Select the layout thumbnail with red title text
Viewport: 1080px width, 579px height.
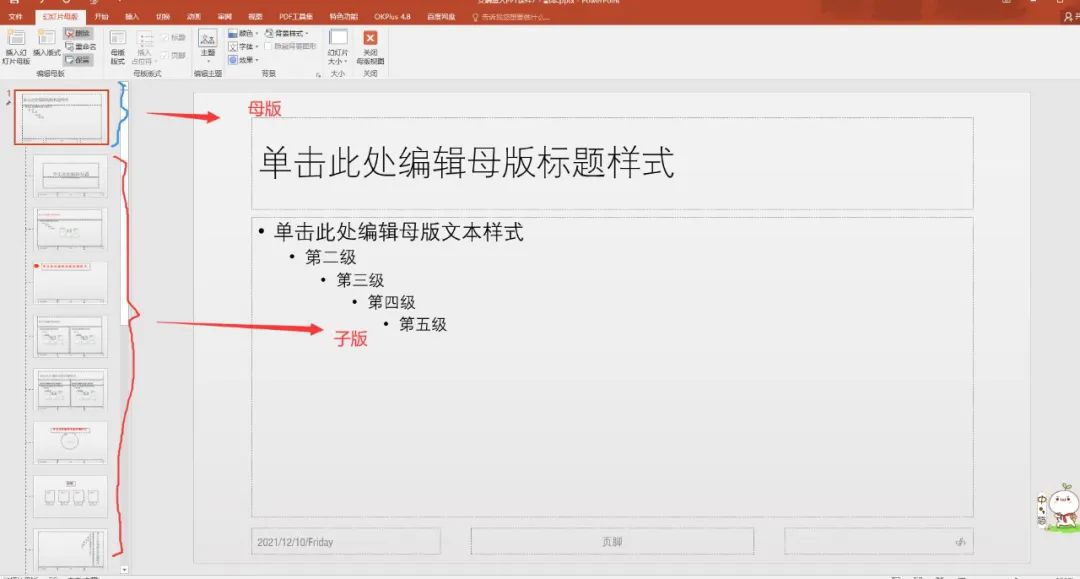[x=70, y=282]
